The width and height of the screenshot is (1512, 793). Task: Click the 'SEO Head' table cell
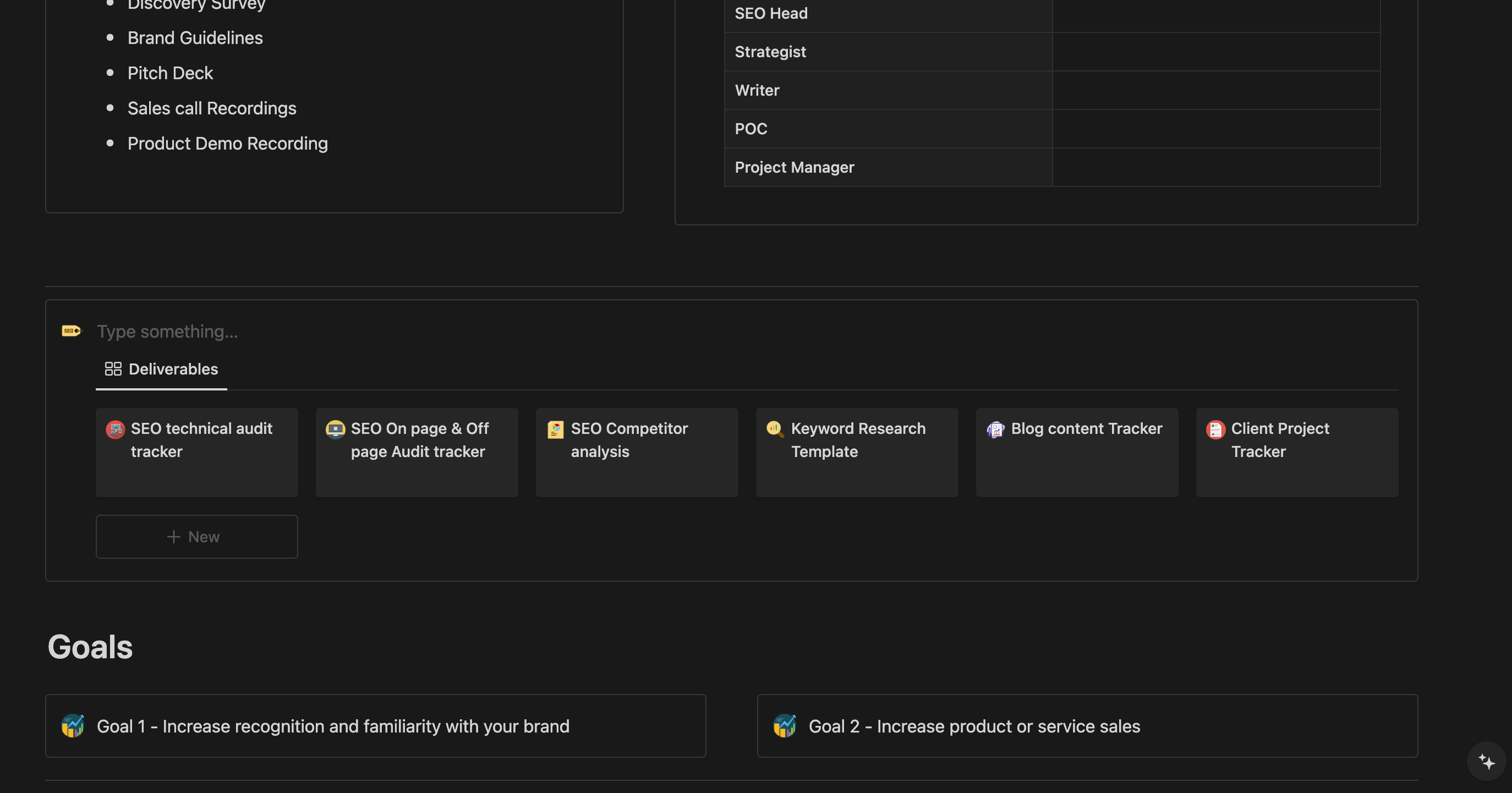(x=889, y=15)
